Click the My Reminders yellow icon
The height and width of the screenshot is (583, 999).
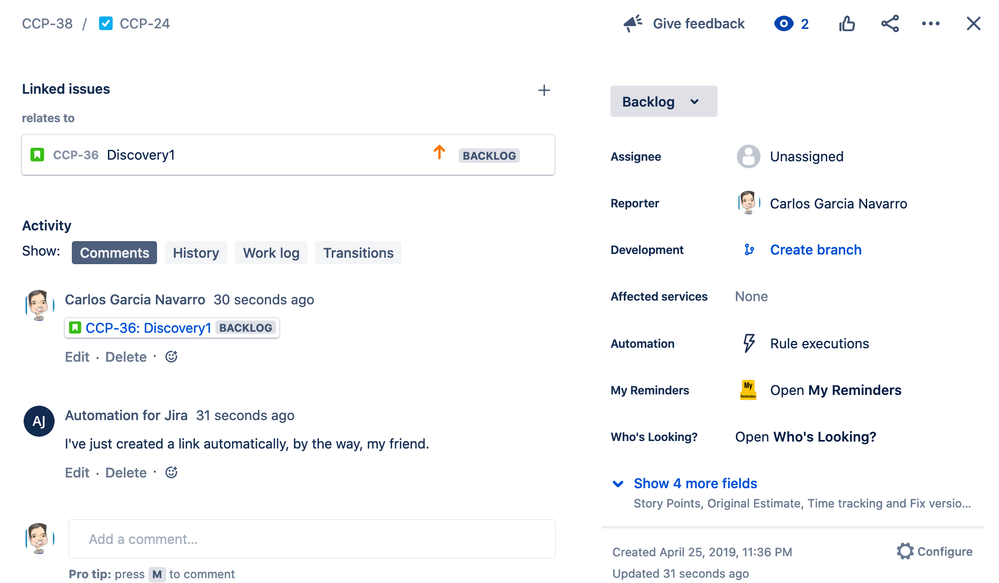click(x=748, y=390)
